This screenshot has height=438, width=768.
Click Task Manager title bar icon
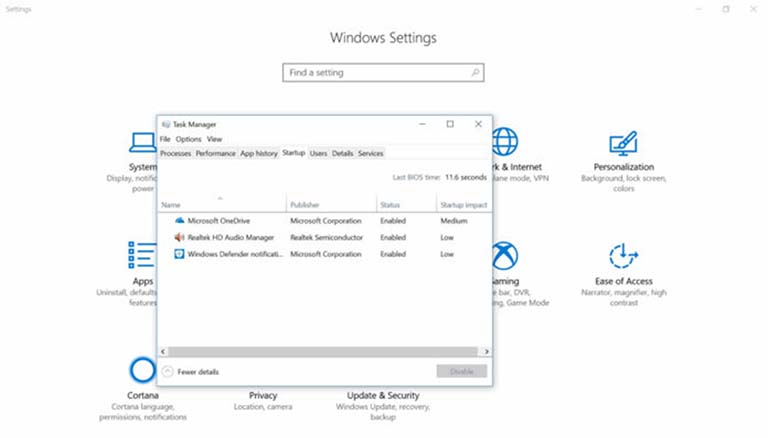pos(166,124)
